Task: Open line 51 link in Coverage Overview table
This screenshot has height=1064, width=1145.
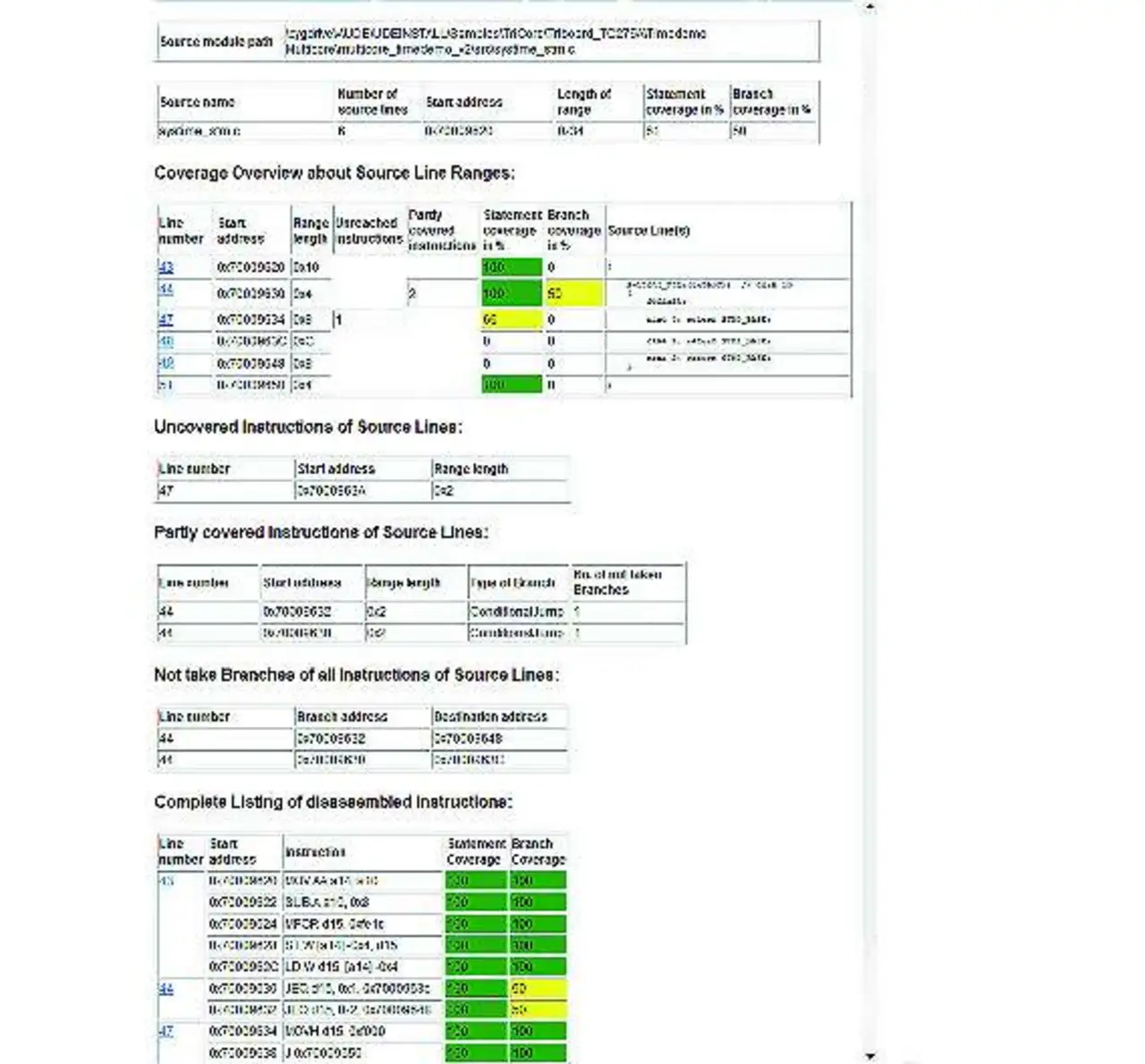Action: click(x=165, y=385)
